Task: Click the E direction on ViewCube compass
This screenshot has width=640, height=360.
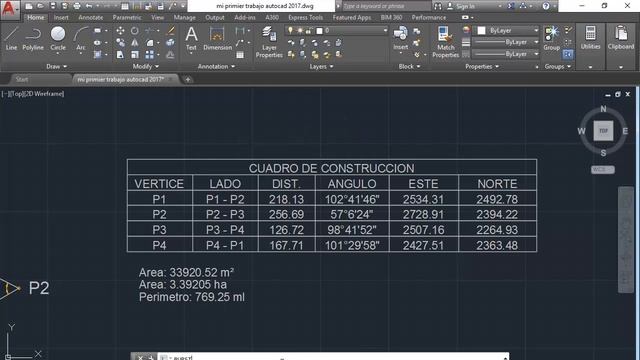Action: click(x=625, y=131)
